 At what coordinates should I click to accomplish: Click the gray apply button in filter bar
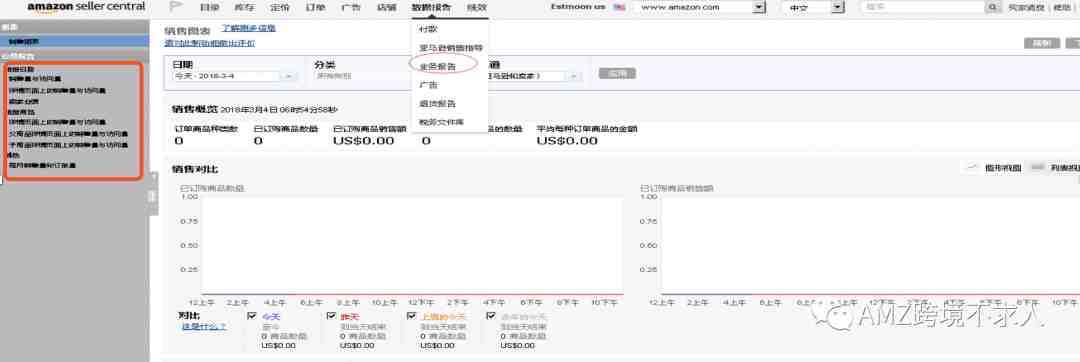(x=616, y=73)
